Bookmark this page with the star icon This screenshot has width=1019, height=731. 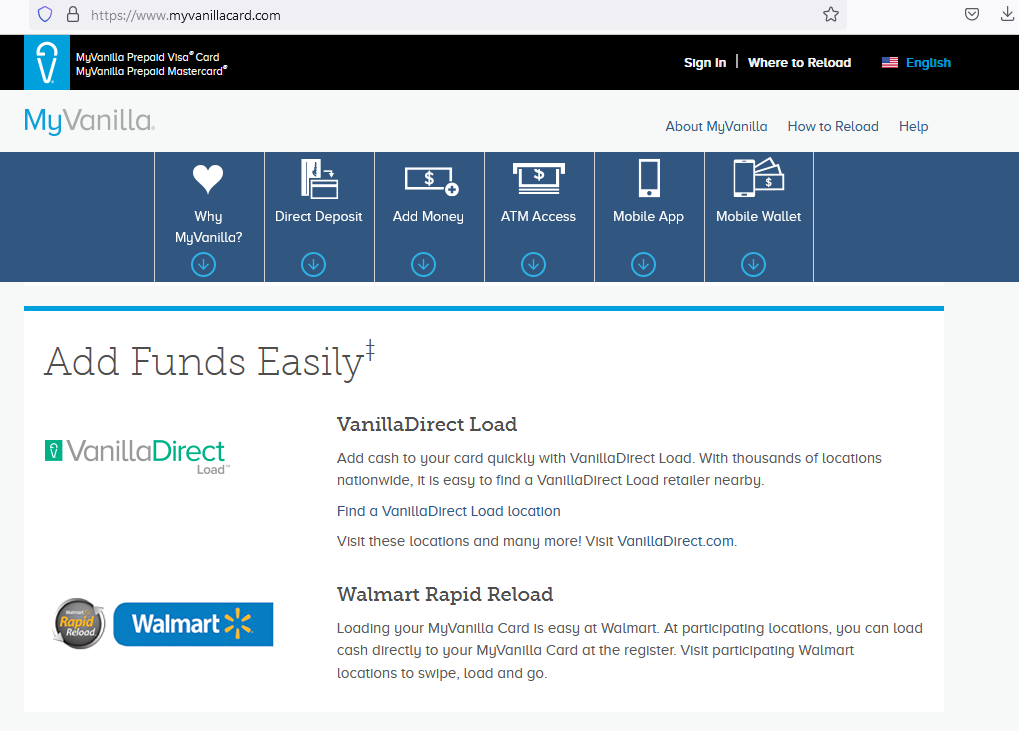click(x=831, y=14)
